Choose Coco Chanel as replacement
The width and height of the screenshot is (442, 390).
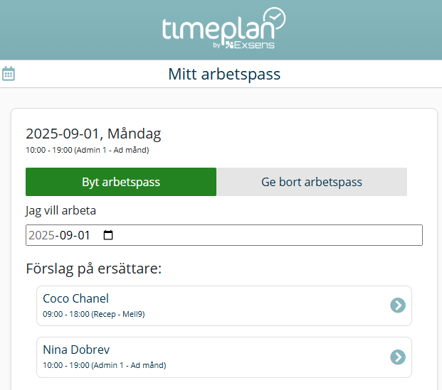[224, 306]
